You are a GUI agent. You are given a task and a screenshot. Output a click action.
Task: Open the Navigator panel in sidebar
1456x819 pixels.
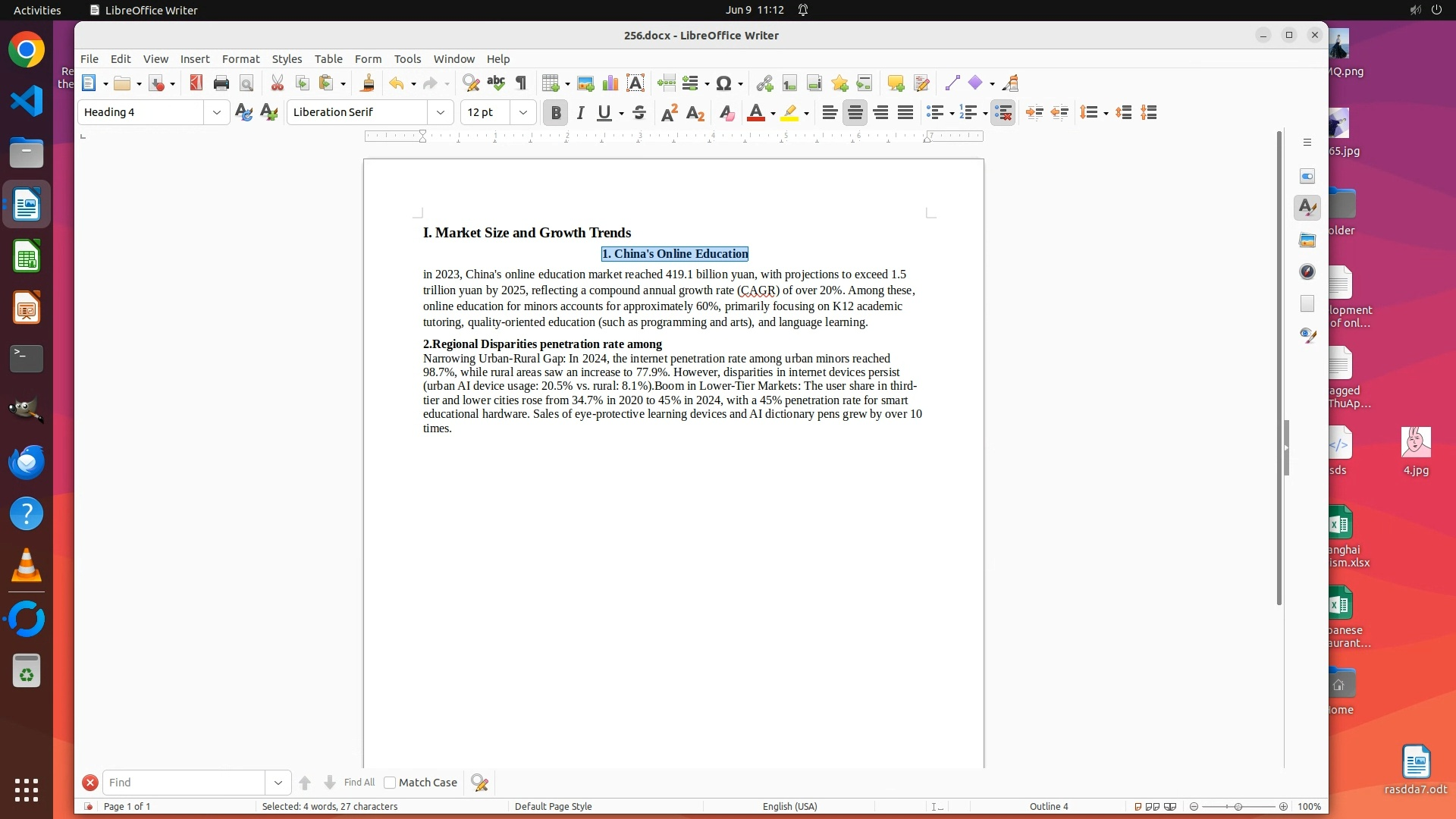[1307, 271]
